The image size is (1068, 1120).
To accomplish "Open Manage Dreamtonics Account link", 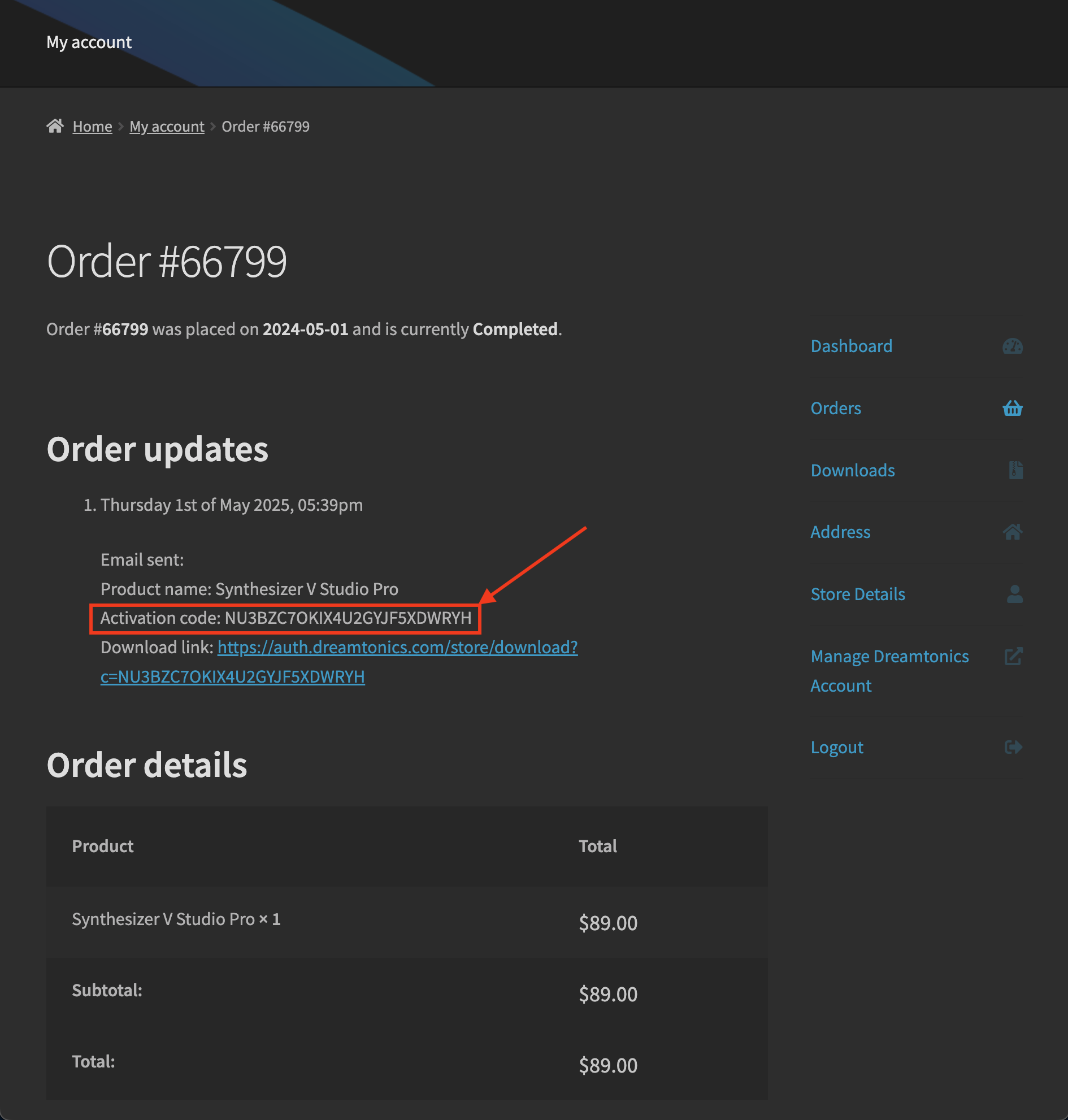I will [x=889, y=657].
